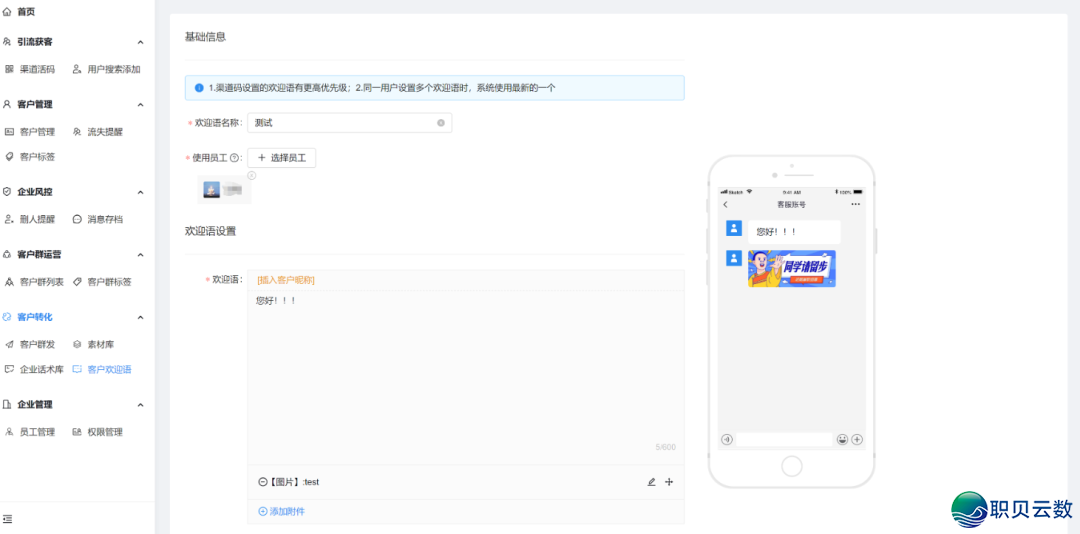Screen dimensions: 1080x534
Task: Click the 企业管理 section icon
Action: (7, 405)
